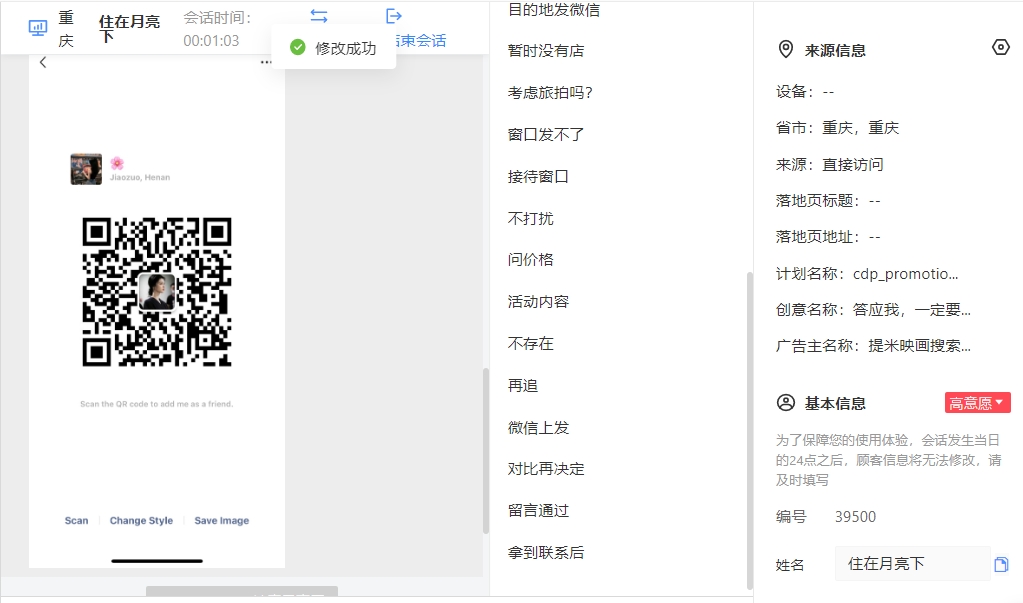
Task: Select quick reply 接待窗口
Action: pyautogui.click(x=538, y=176)
